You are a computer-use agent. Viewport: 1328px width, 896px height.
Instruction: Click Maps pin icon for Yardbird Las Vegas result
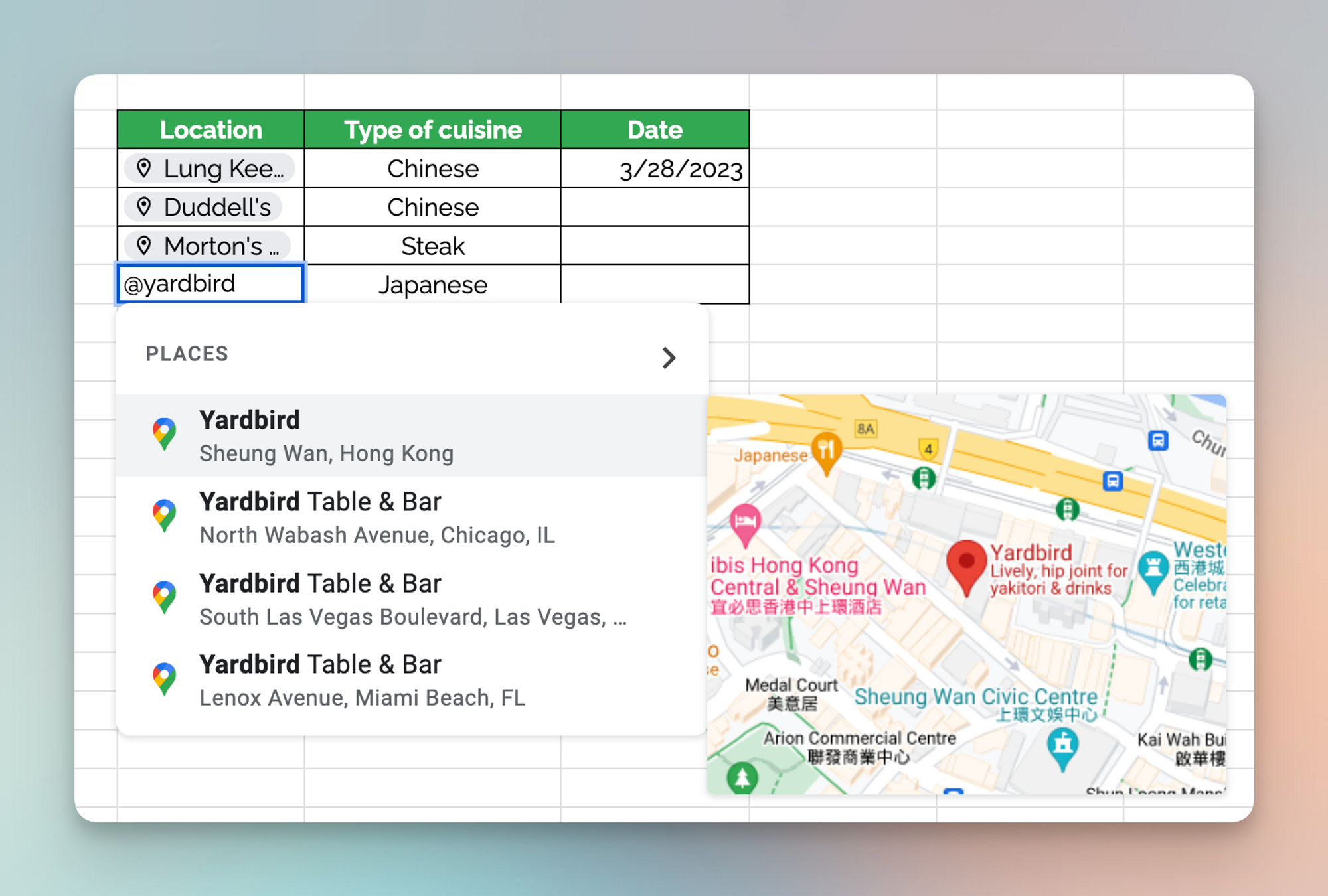[x=164, y=598]
